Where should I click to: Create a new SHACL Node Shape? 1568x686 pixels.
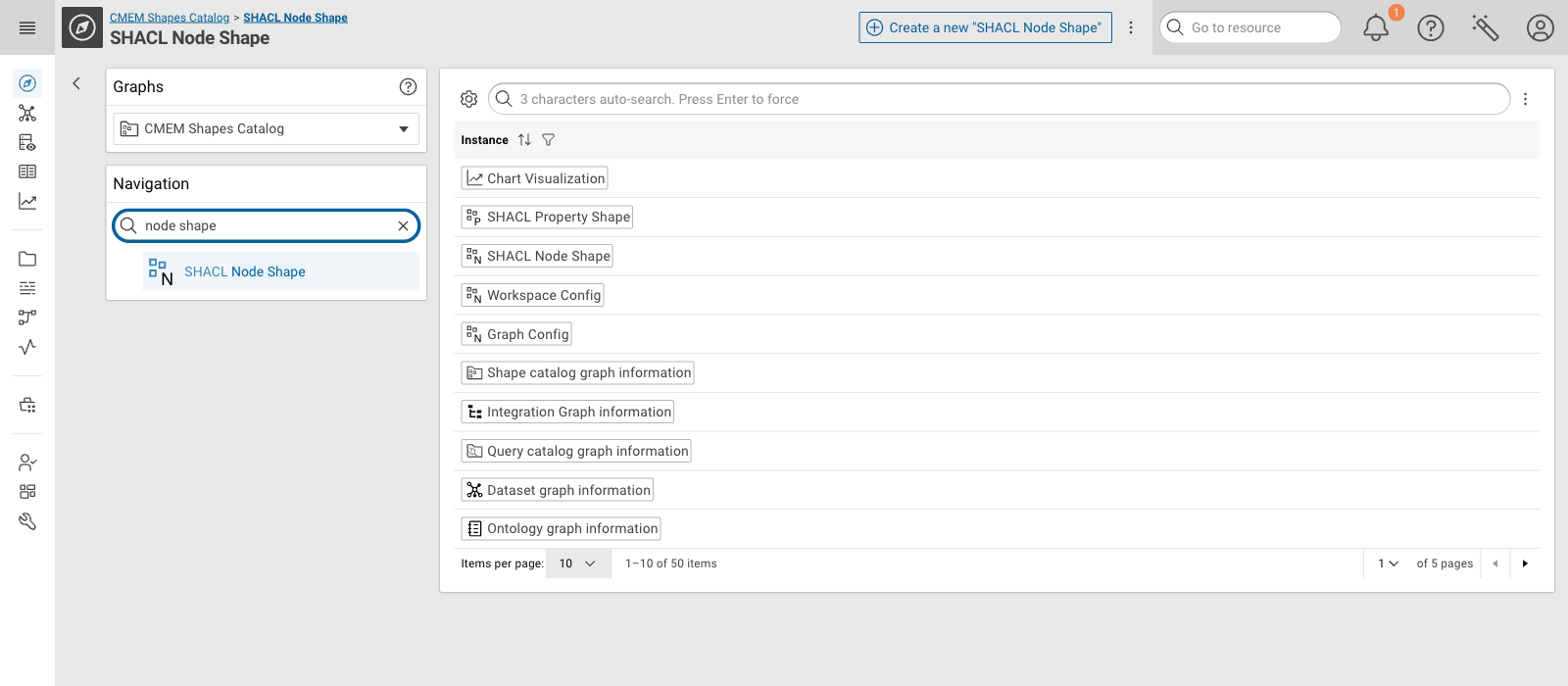coord(986,27)
